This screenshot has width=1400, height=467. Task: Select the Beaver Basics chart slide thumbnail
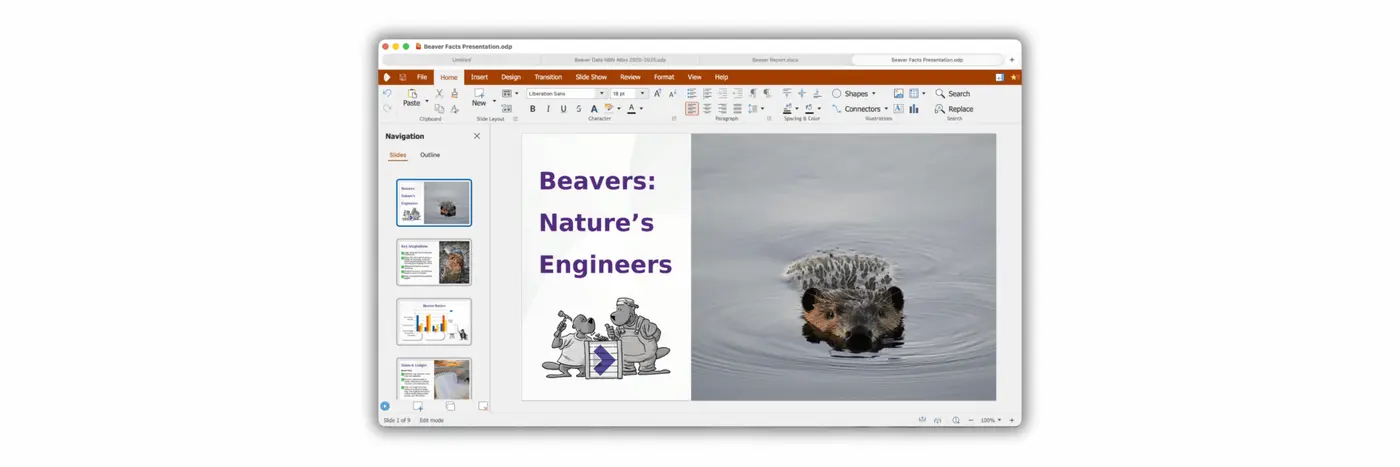pos(434,322)
